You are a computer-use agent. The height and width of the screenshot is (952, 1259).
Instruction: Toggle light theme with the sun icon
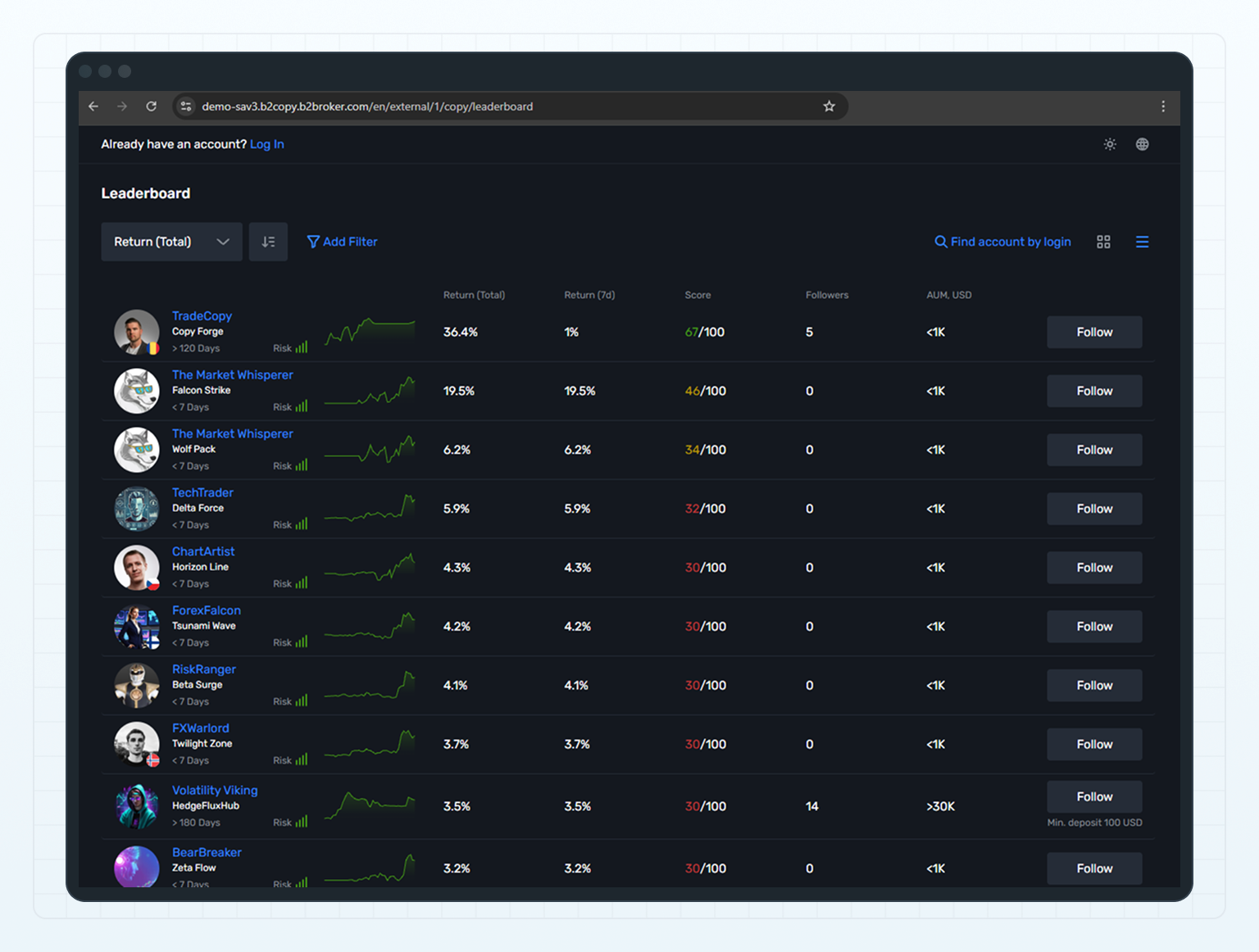pos(1110,144)
